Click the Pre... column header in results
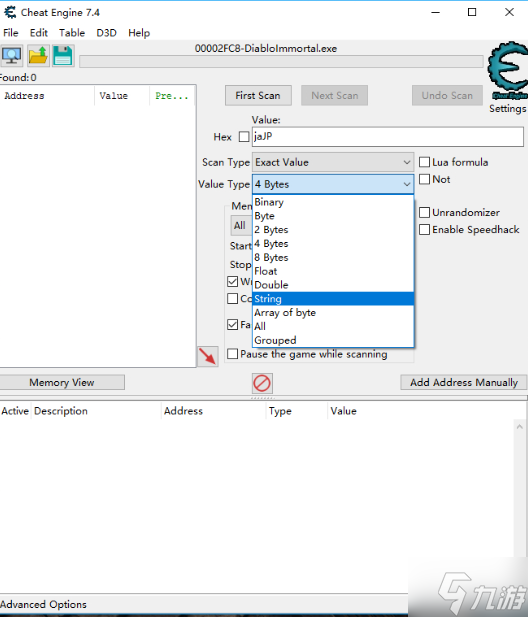Screen dimensions: 528x617 [x=172, y=96]
